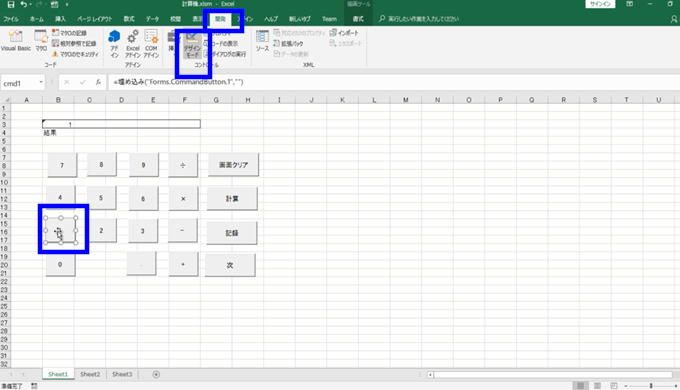Viewport: 680px width, 390px height.
Task: Click the 画面クリア button on sheet
Action: click(x=233, y=164)
